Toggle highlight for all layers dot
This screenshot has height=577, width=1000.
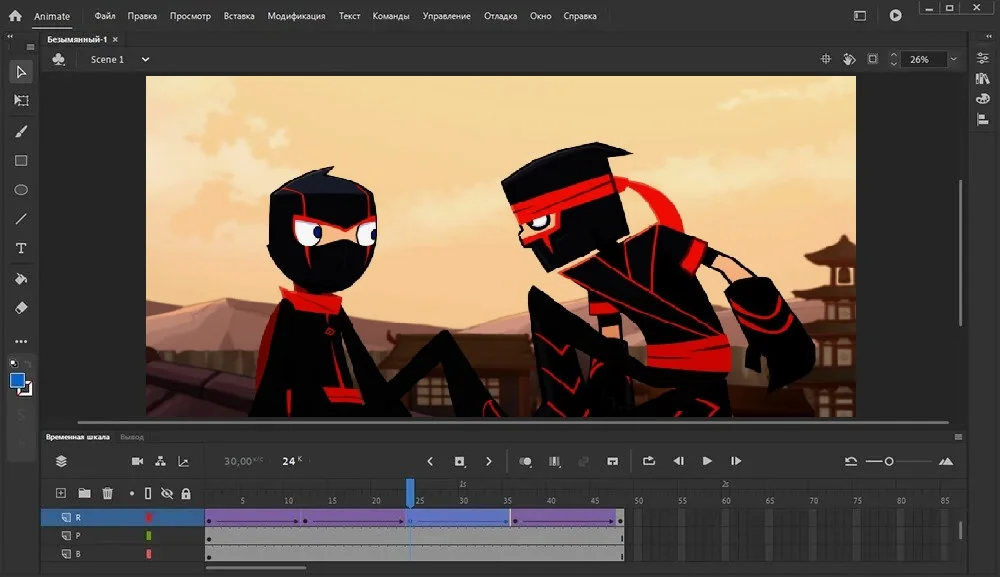[x=131, y=493]
